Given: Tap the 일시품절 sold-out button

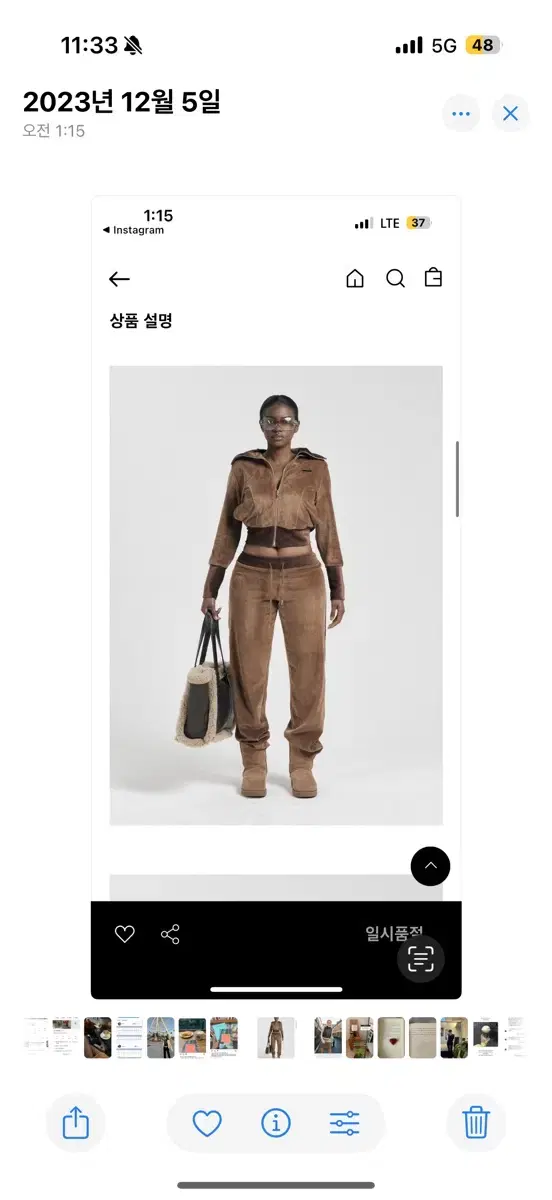Looking at the screenshot, I should coord(394,933).
